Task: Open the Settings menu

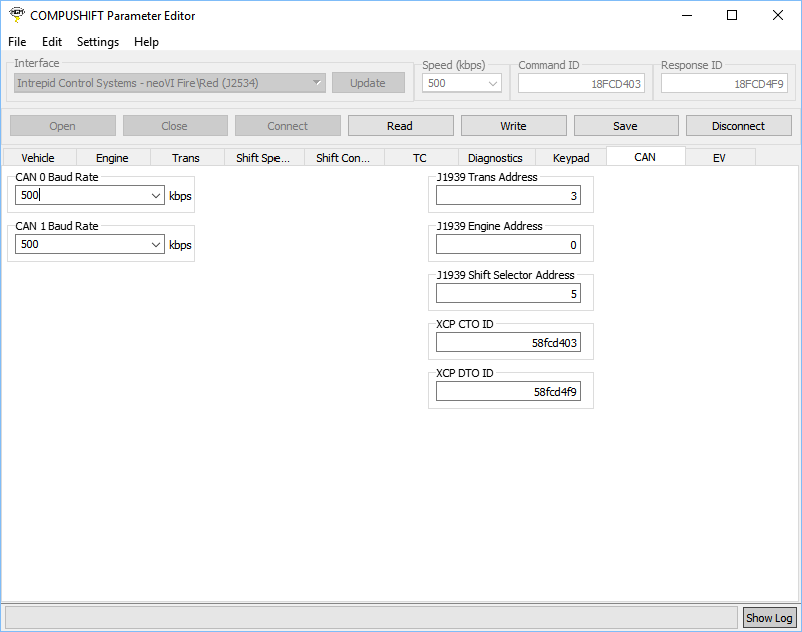Action: point(98,42)
